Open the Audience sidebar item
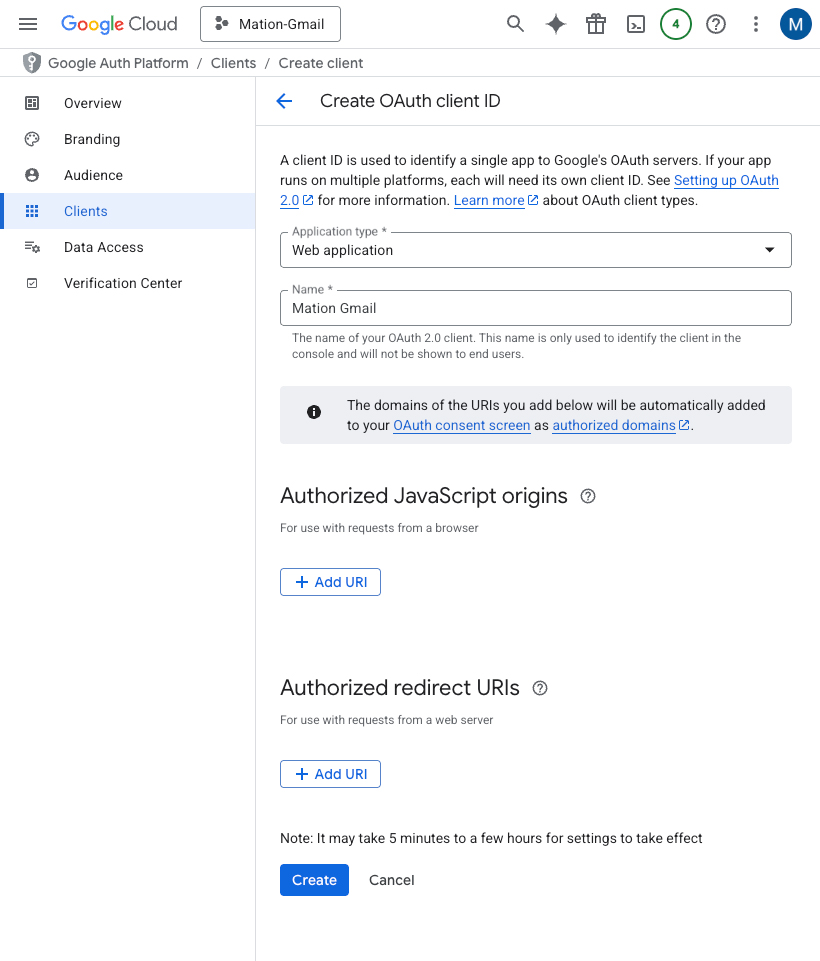 click(x=127, y=175)
